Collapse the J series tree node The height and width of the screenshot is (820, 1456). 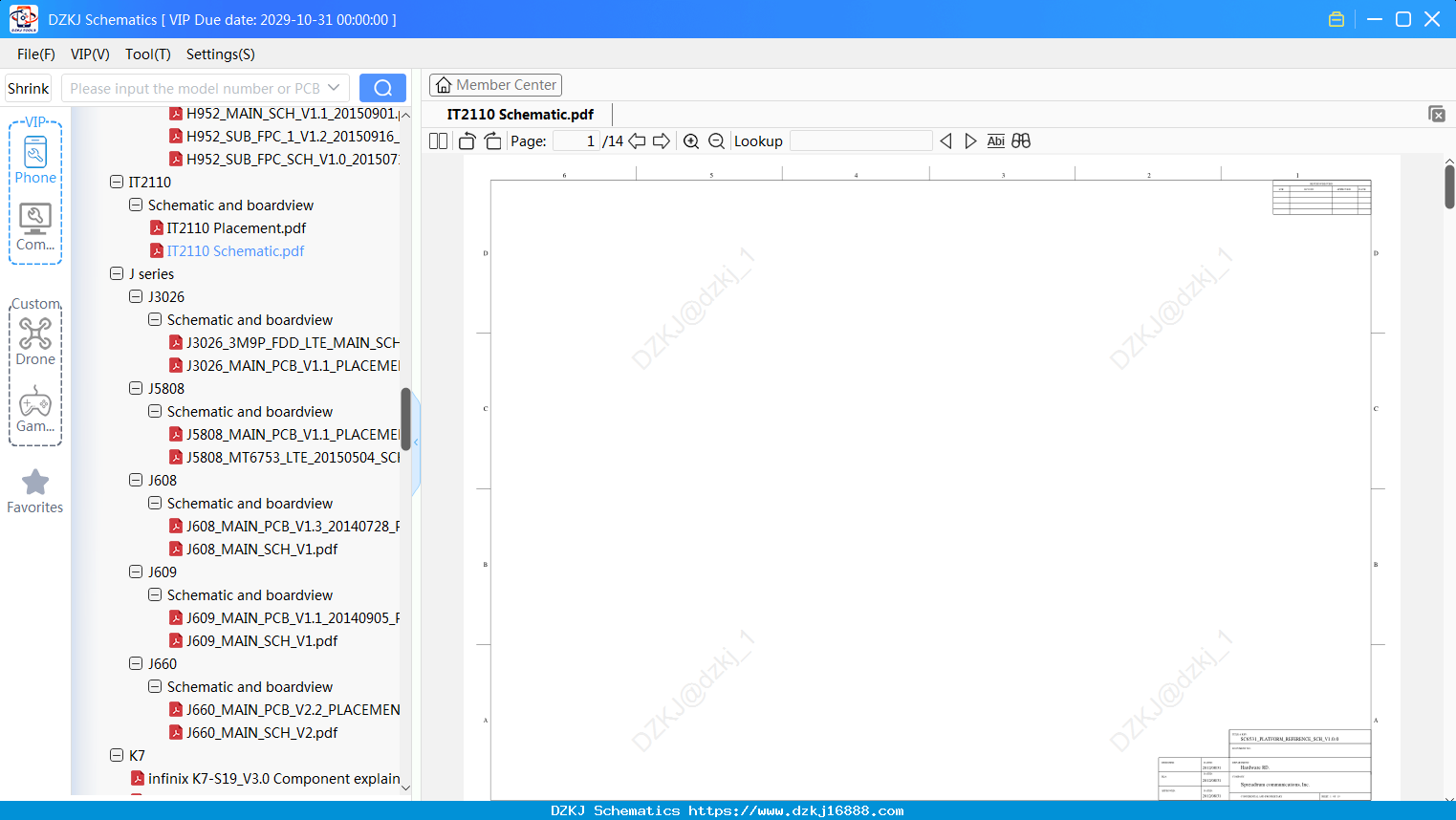[x=117, y=273]
